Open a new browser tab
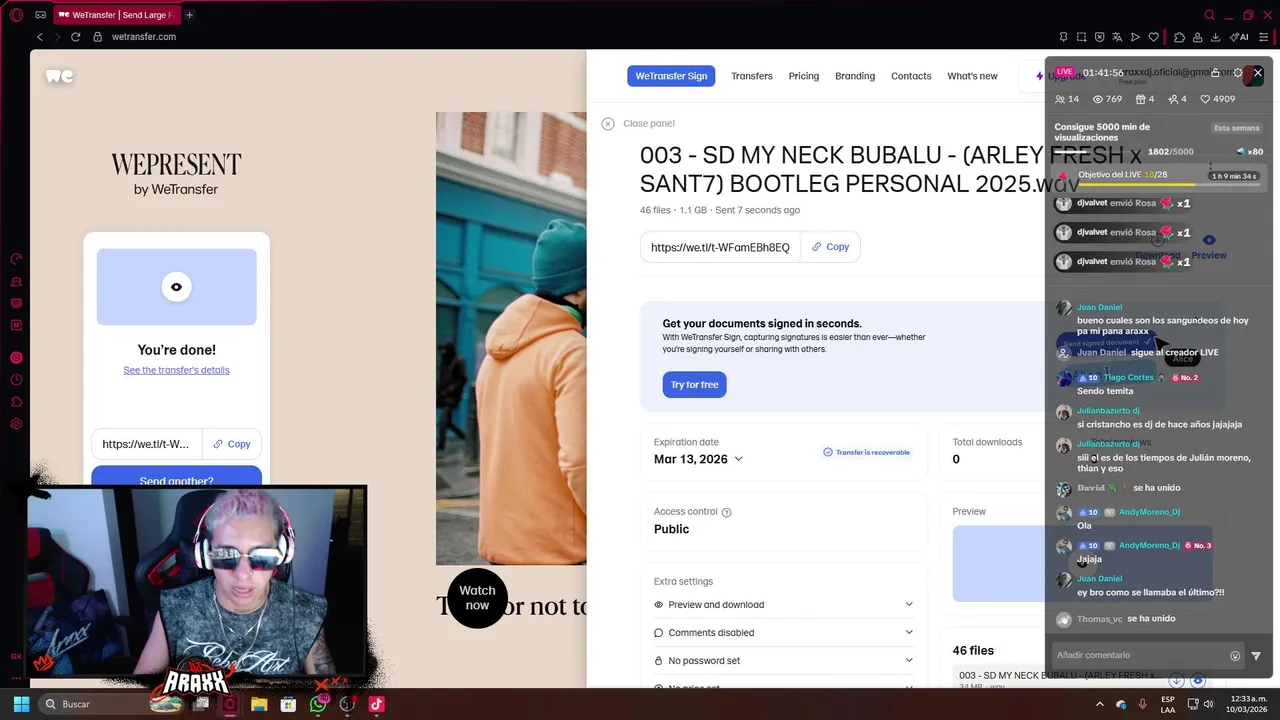Viewport: 1280px width, 720px height. point(189,15)
